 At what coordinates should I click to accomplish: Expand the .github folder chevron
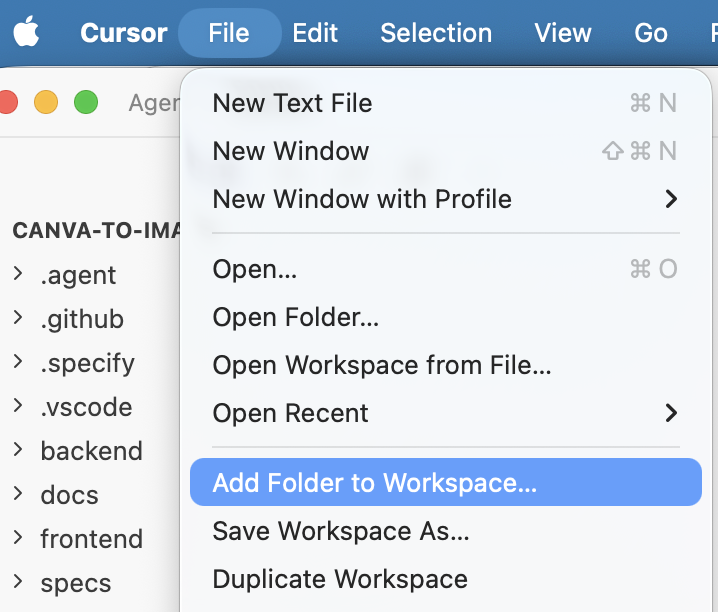point(18,317)
